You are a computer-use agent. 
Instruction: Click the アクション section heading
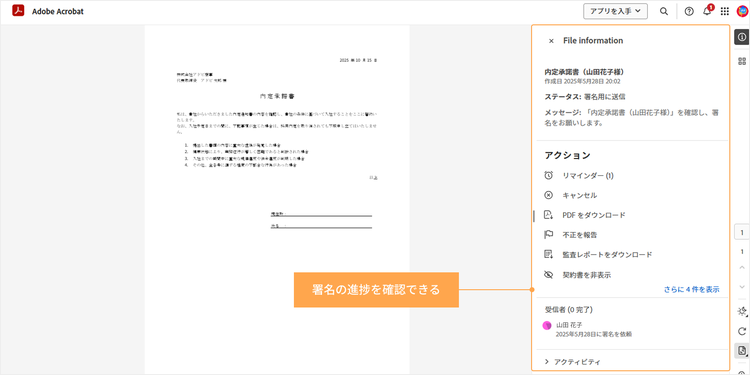click(x=567, y=155)
